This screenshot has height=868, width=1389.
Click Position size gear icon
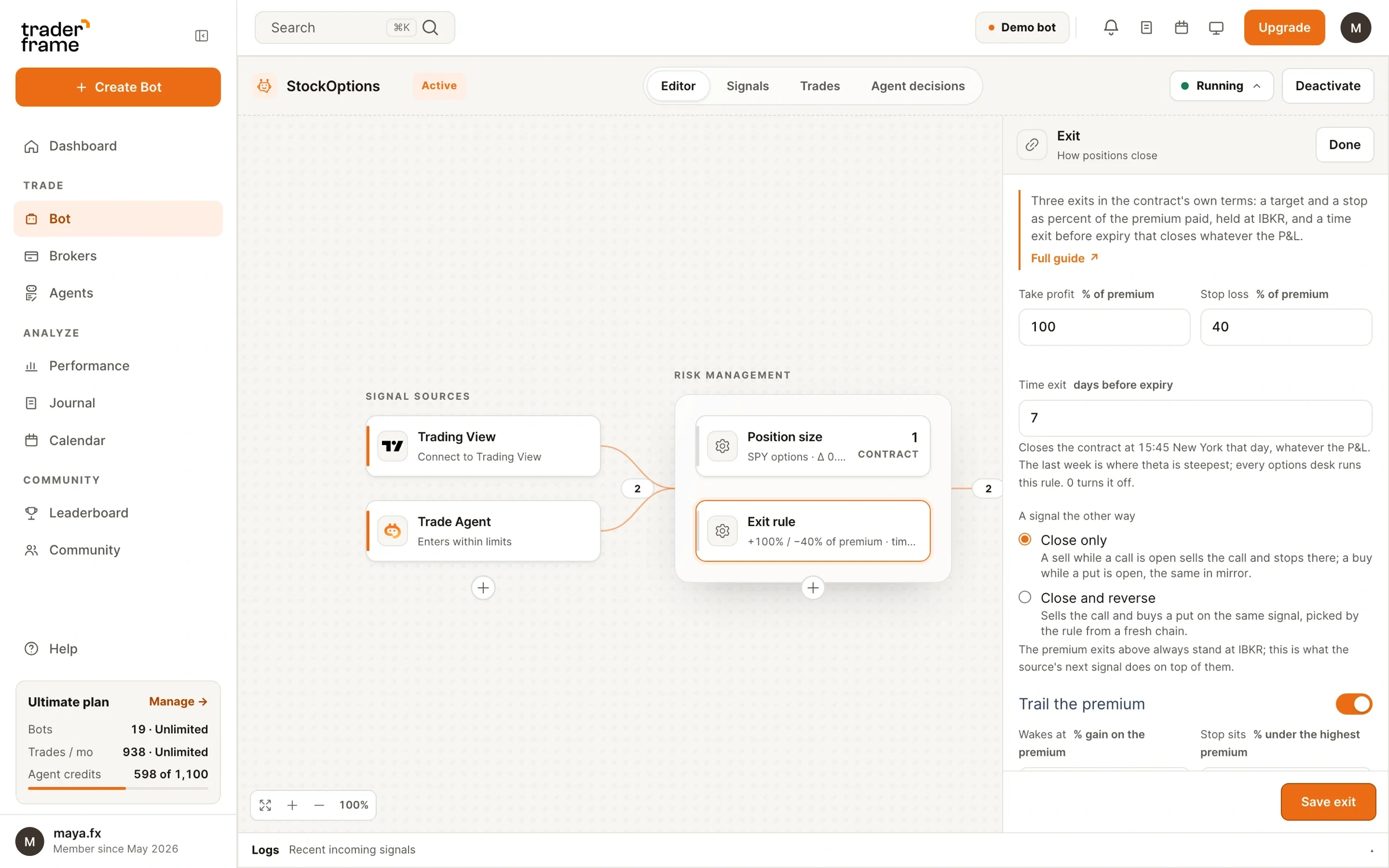(x=722, y=446)
